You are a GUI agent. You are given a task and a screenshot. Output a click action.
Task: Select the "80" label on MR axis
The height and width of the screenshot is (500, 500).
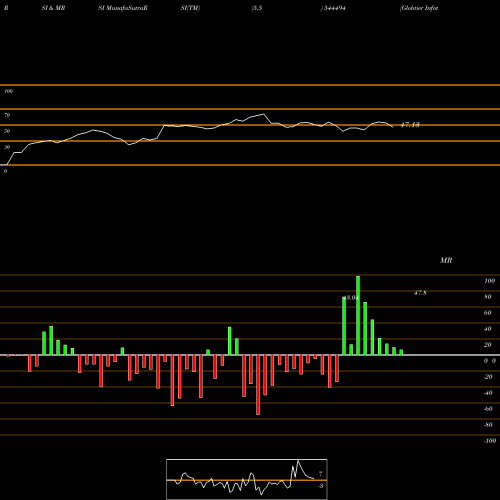488,297
